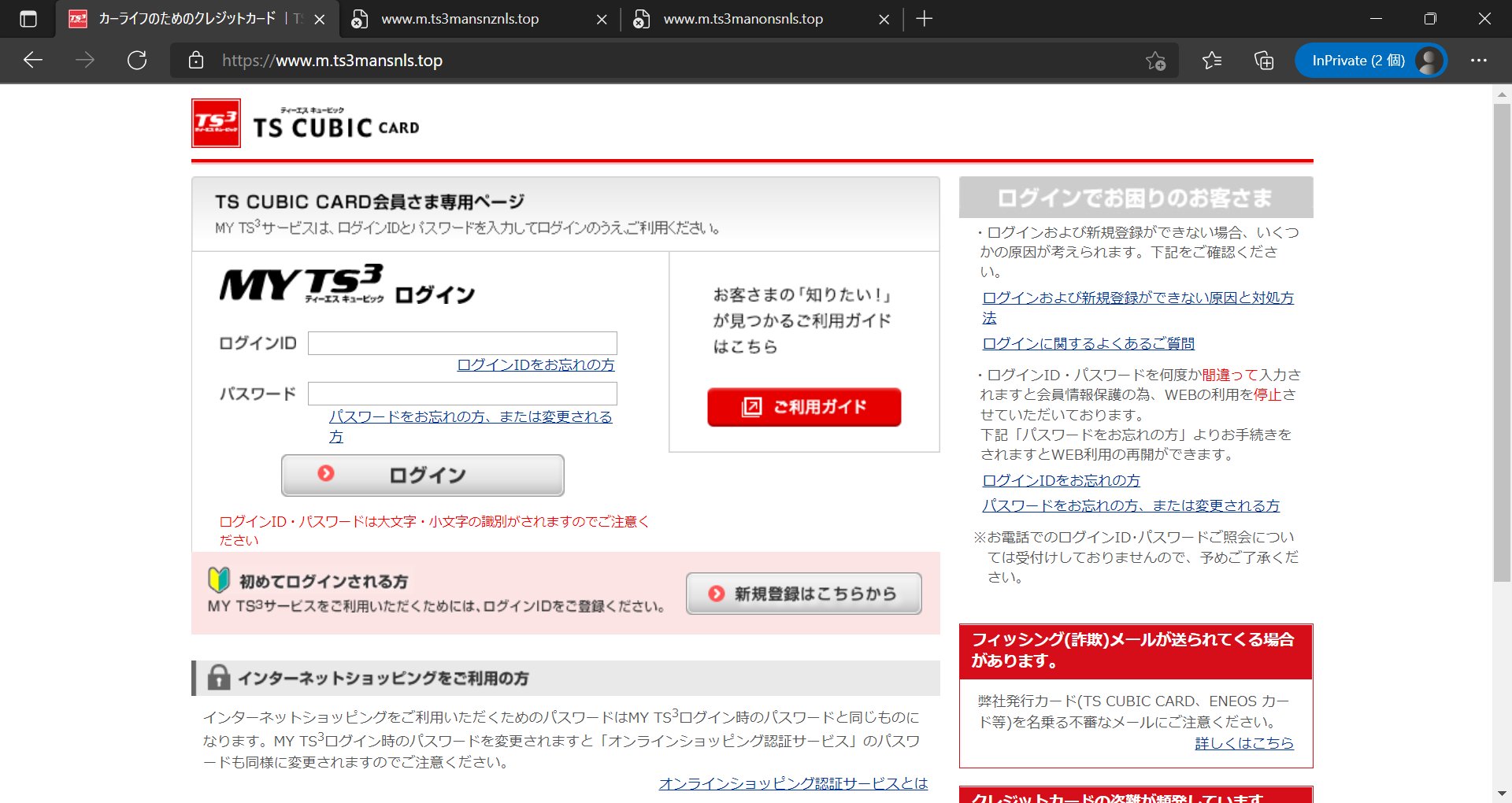Click the 新規登録はこちらから button
The height and width of the screenshot is (803, 1512).
(804, 594)
